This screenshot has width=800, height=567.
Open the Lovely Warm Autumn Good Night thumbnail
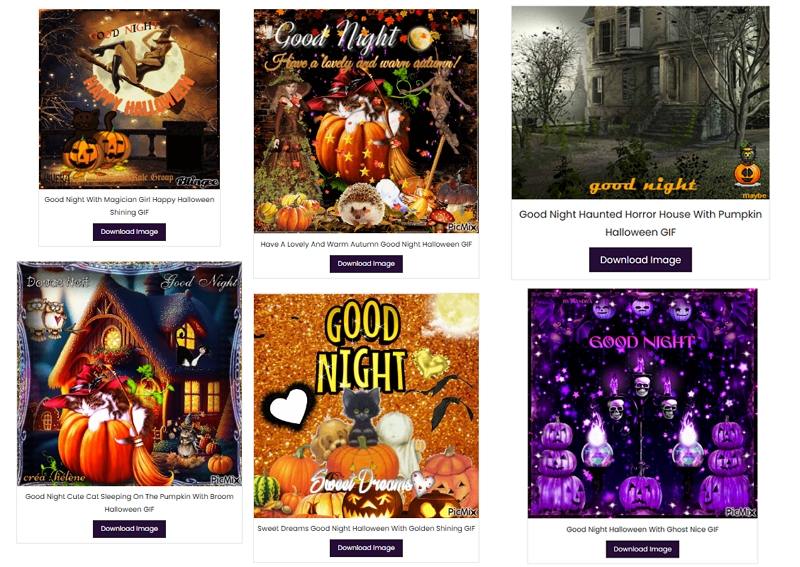tap(366, 121)
